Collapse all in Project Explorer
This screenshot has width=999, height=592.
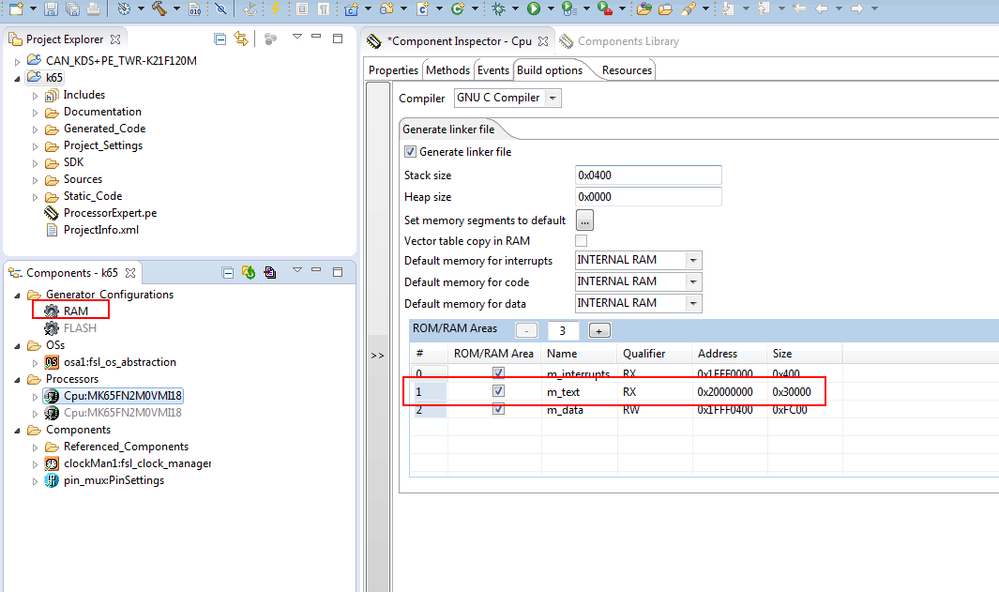click(x=220, y=40)
